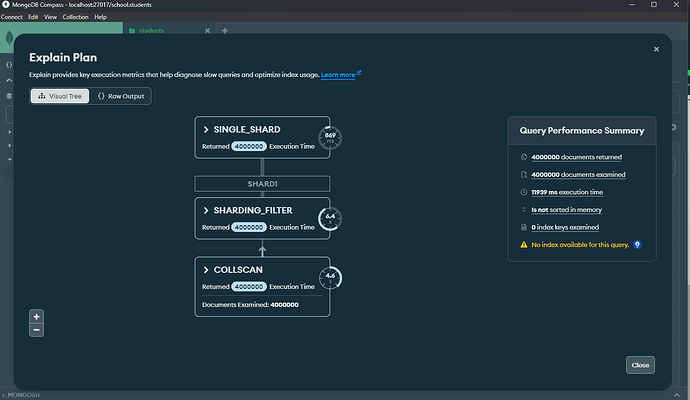Close the Explain Plan dialog with X
Viewport: 690px width, 400px height.
(656, 49)
